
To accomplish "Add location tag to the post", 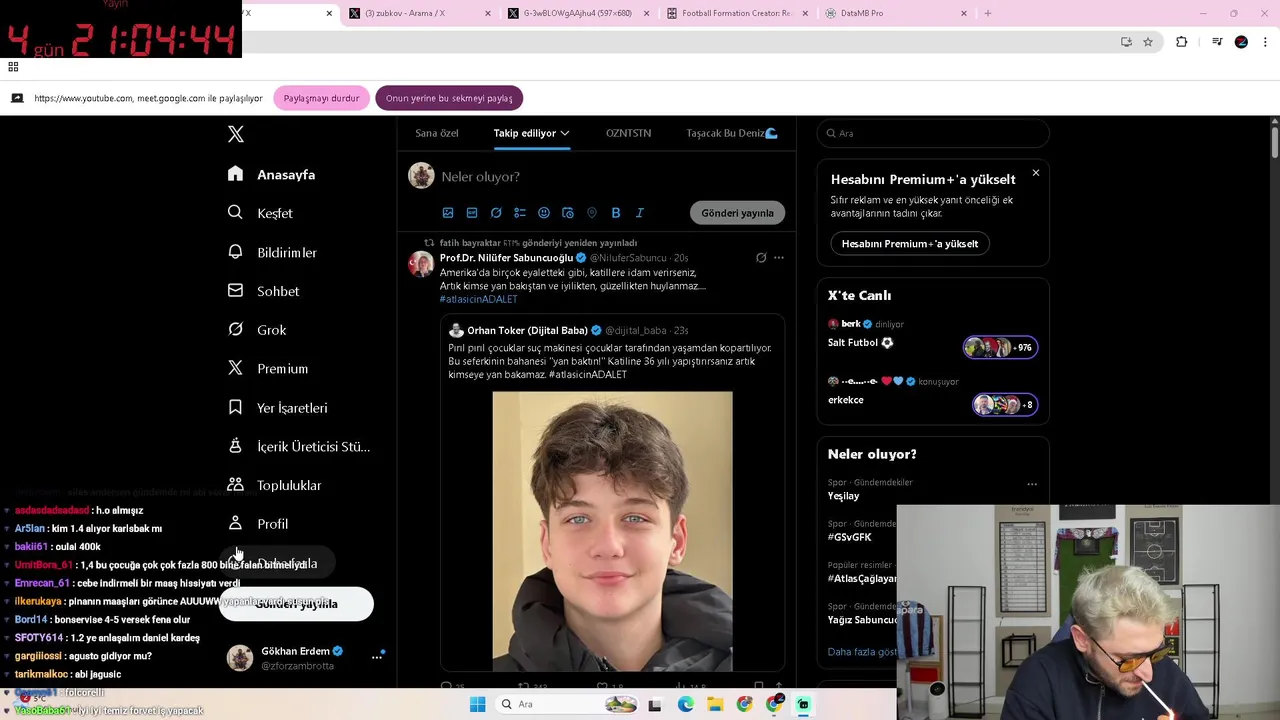I will 592,213.
